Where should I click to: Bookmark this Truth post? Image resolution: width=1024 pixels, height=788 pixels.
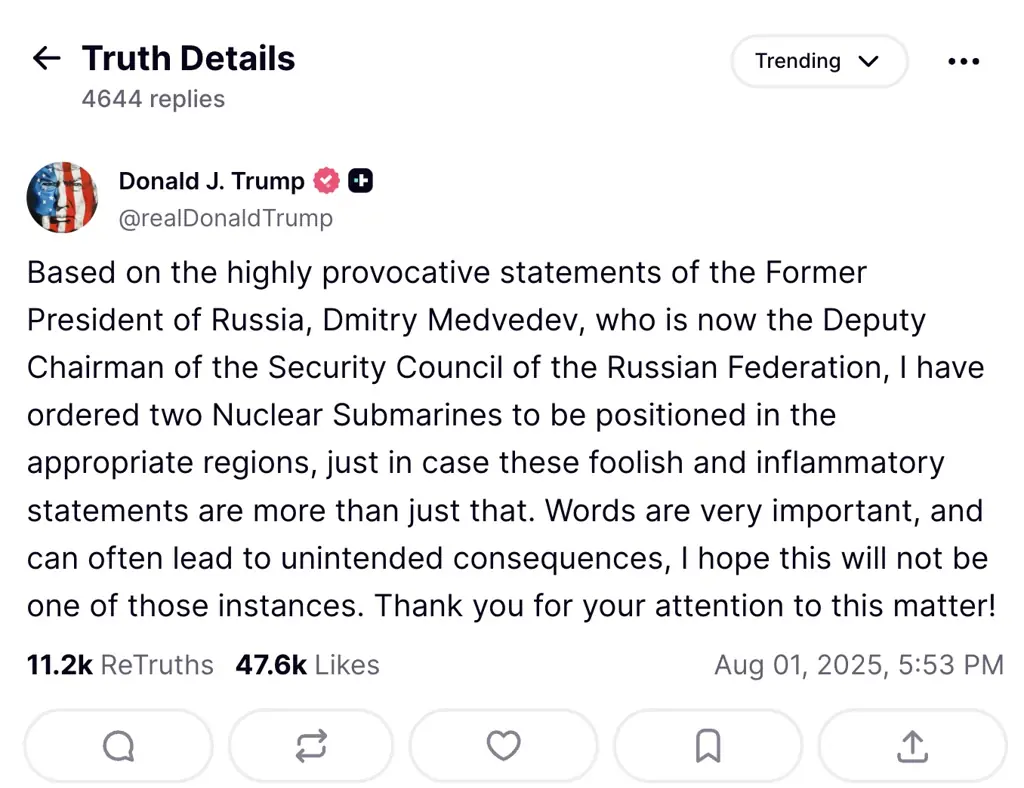pyautogui.click(x=708, y=746)
